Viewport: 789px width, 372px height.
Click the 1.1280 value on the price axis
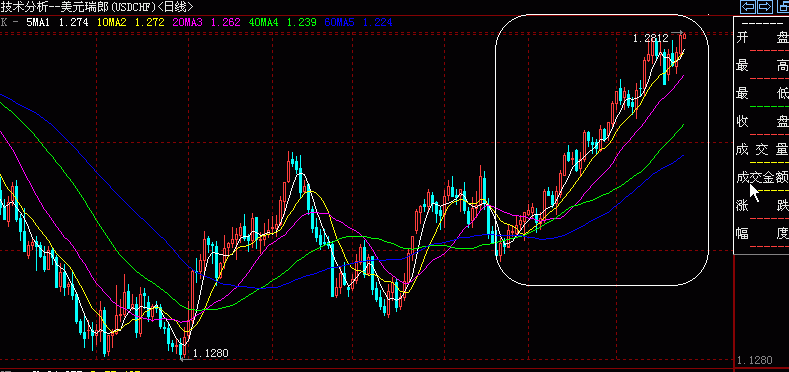point(754,360)
